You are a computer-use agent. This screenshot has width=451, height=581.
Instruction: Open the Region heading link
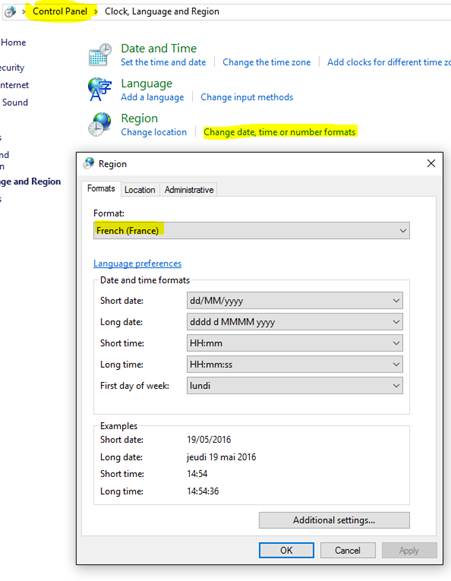(x=139, y=118)
